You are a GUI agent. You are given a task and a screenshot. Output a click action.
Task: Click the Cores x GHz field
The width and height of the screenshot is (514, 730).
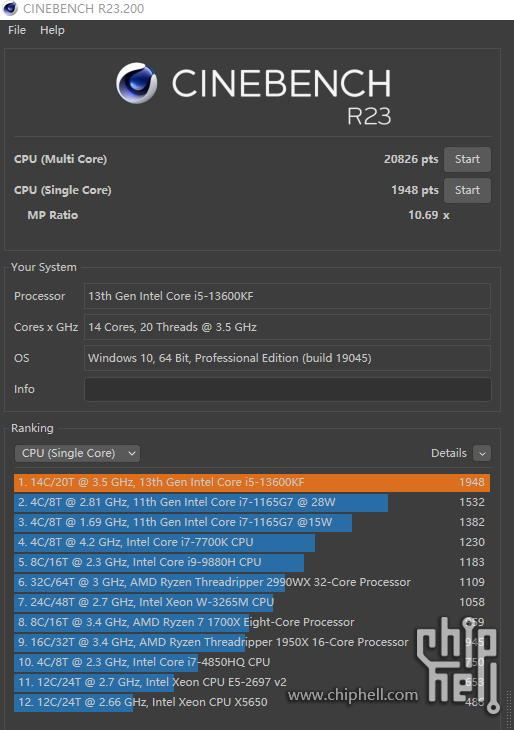pos(287,327)
